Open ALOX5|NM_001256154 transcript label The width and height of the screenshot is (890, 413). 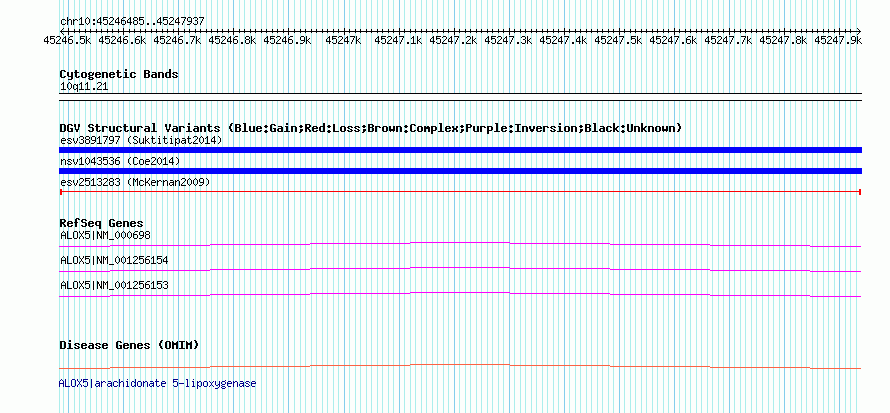tap(114, 260)
